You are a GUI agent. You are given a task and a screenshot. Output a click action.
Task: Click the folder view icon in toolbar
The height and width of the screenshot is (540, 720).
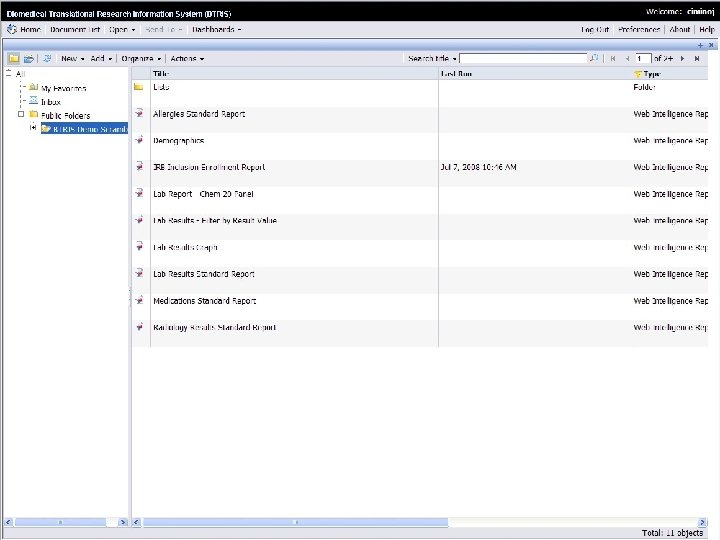(x=13, y=58)
